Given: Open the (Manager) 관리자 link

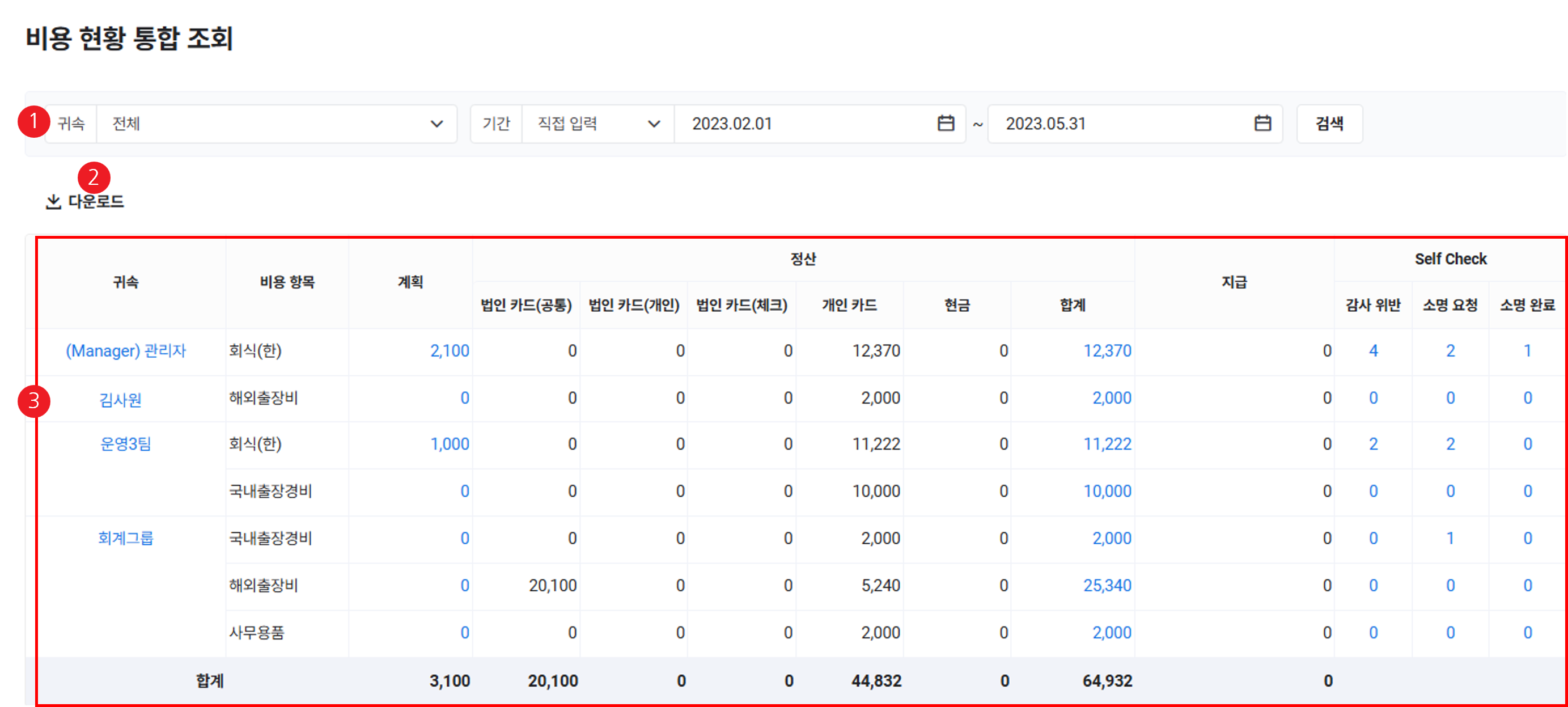Looking at the screenshot, I should pyautogui.click(x=125, y=351).
